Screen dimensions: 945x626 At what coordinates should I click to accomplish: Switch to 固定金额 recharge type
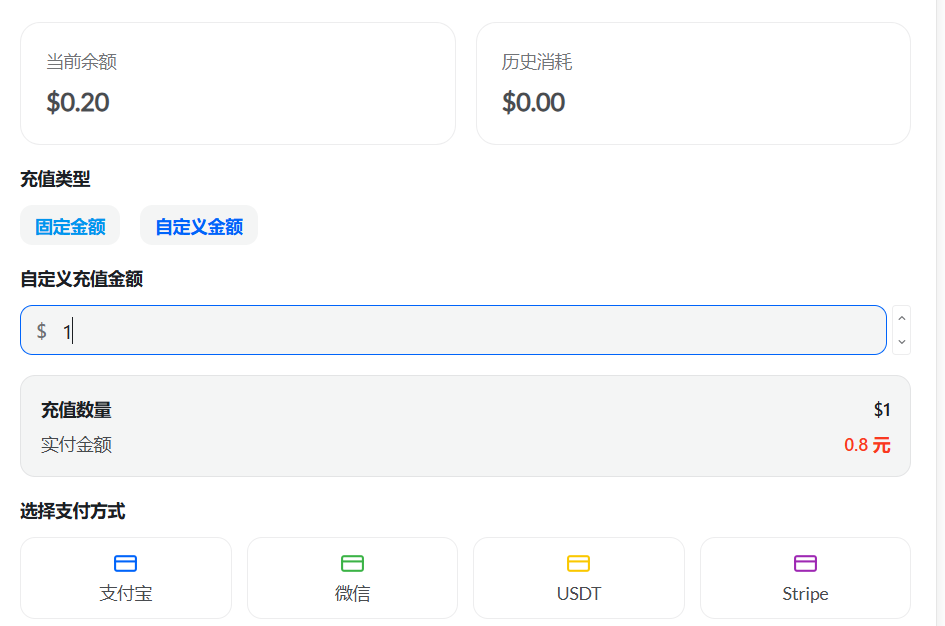70,225
